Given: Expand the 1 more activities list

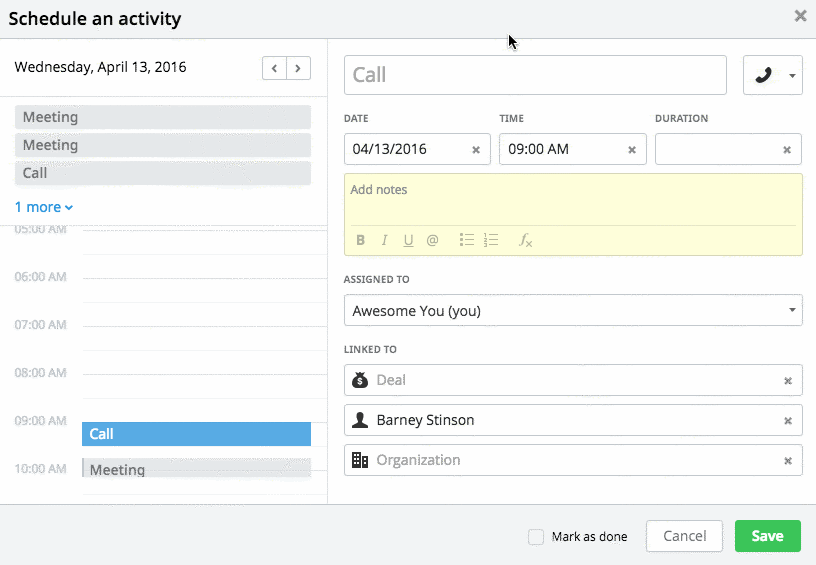Looking at the screenshot, I should [43, 207].
